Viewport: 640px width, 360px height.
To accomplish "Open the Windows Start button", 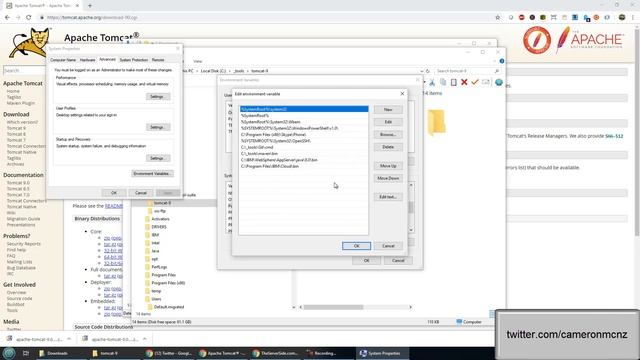I will click(x=9, y=353).
